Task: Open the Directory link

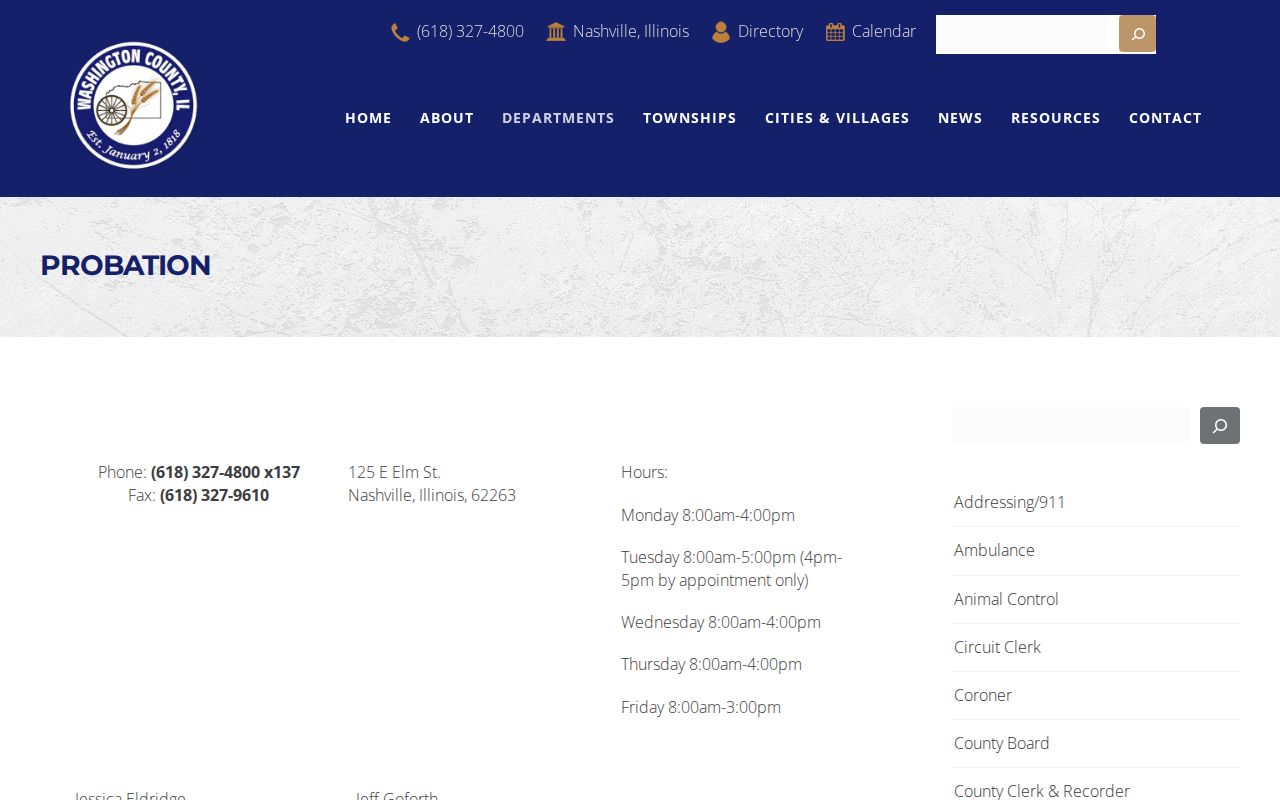Action: 770,31
